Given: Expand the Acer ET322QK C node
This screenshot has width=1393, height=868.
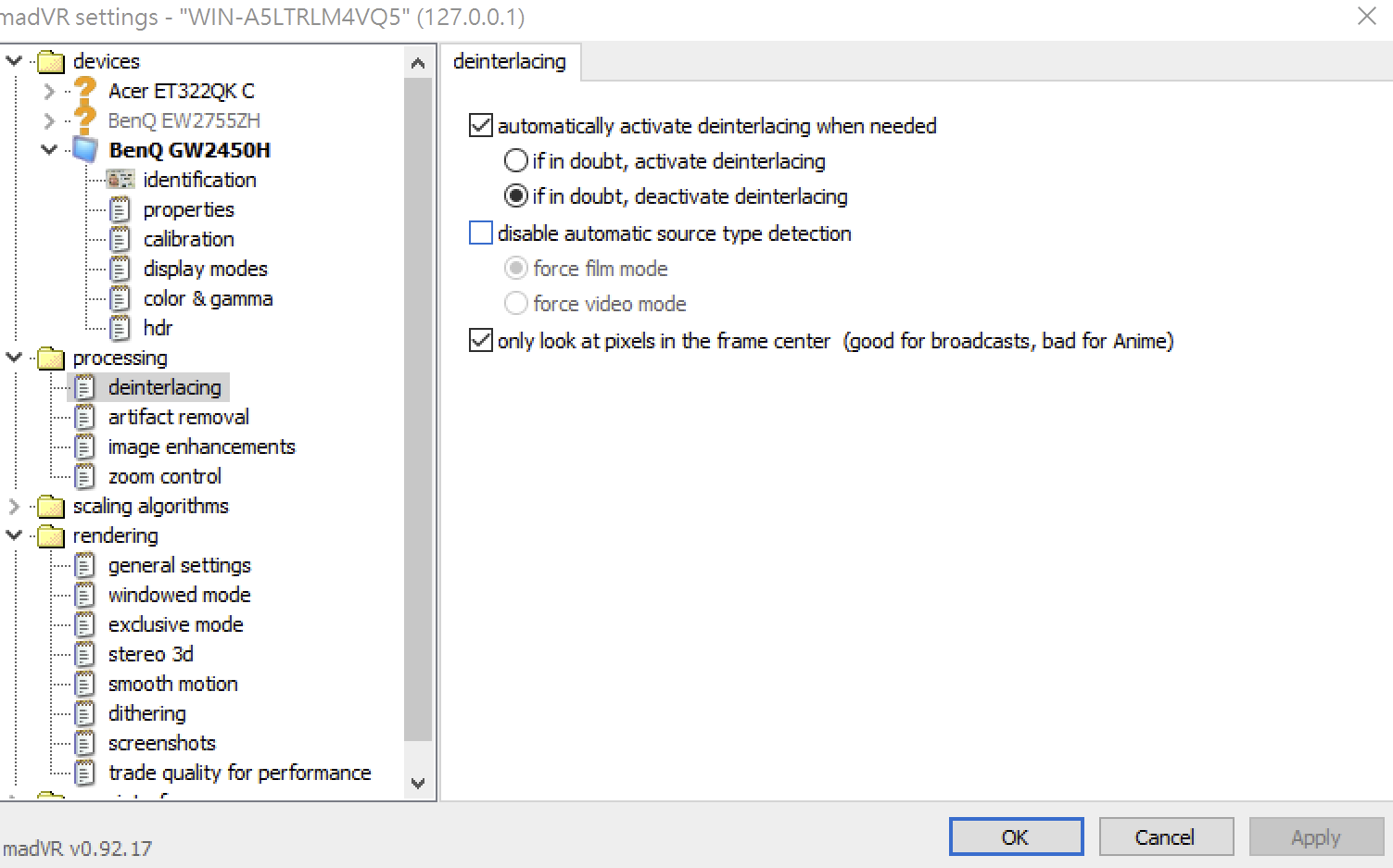Looking at the screenshot, I should 50,91.
